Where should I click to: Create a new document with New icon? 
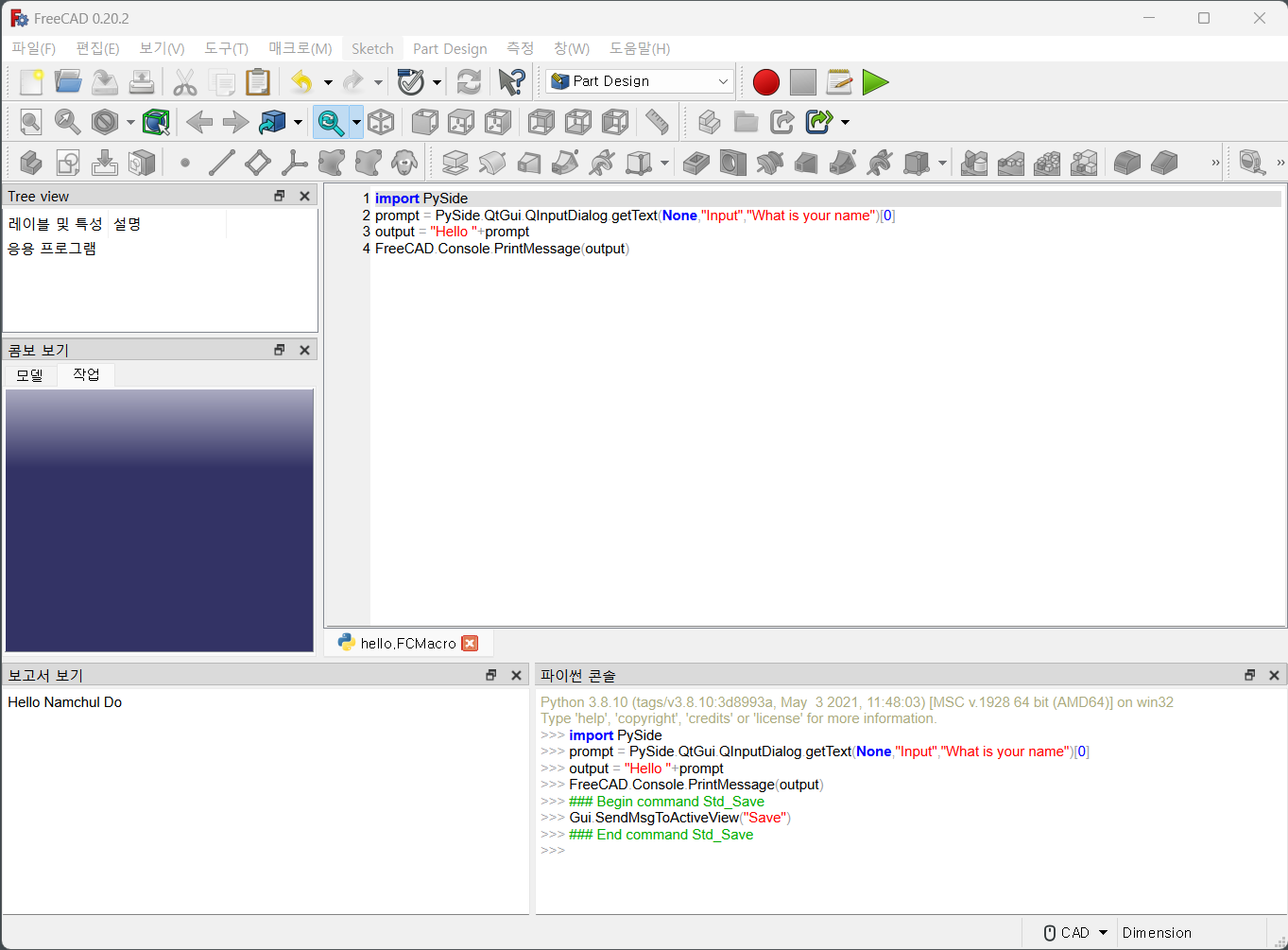(x=31, y=82)
